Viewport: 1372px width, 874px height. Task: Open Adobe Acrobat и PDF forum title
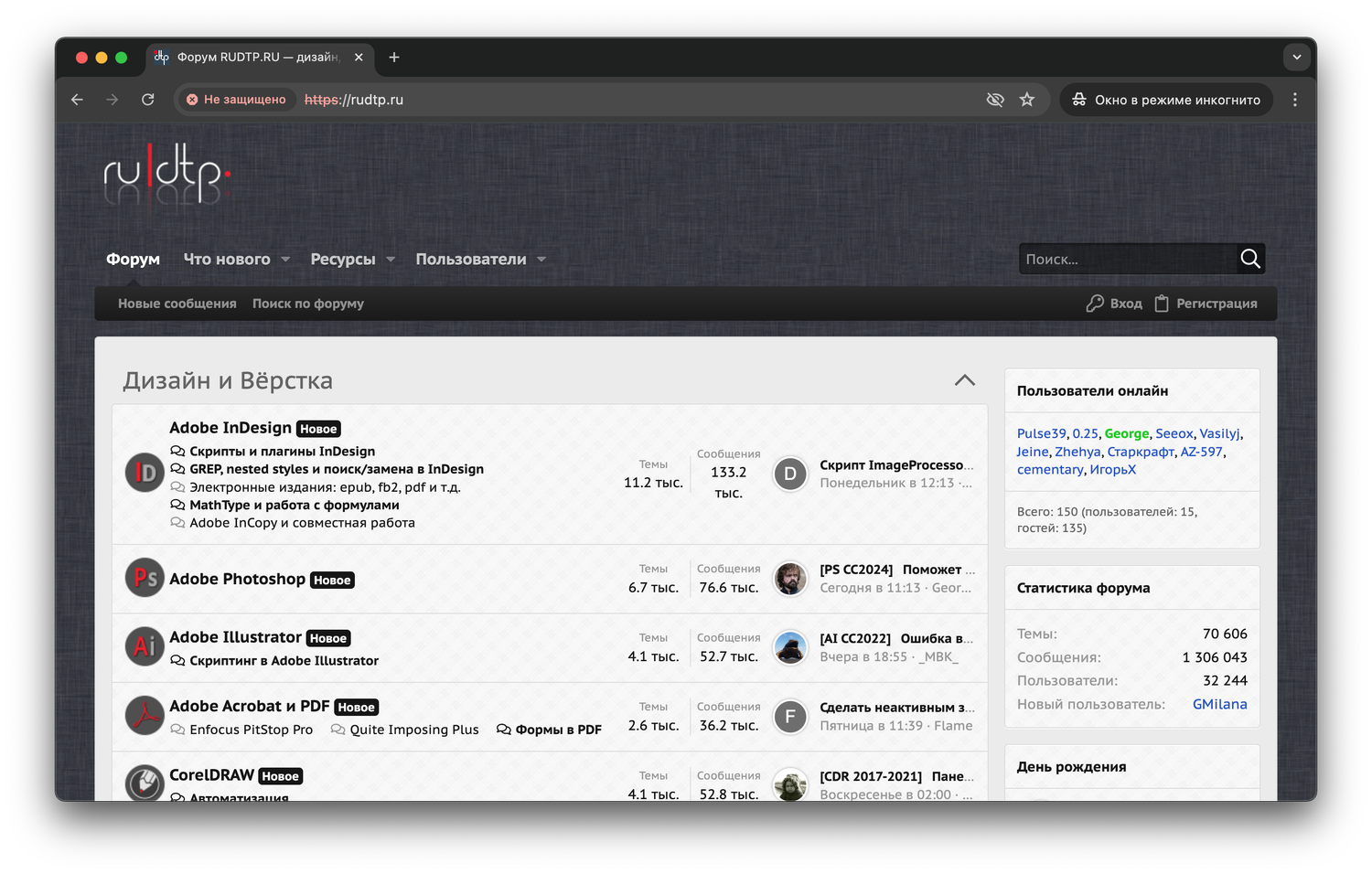(249, 706)
